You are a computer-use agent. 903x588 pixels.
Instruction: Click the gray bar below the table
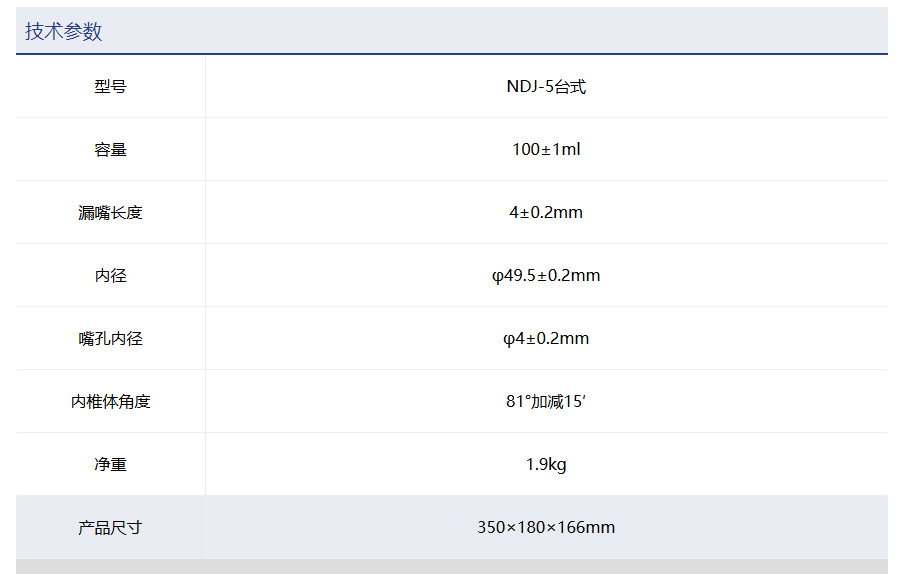tap(451, 567)
